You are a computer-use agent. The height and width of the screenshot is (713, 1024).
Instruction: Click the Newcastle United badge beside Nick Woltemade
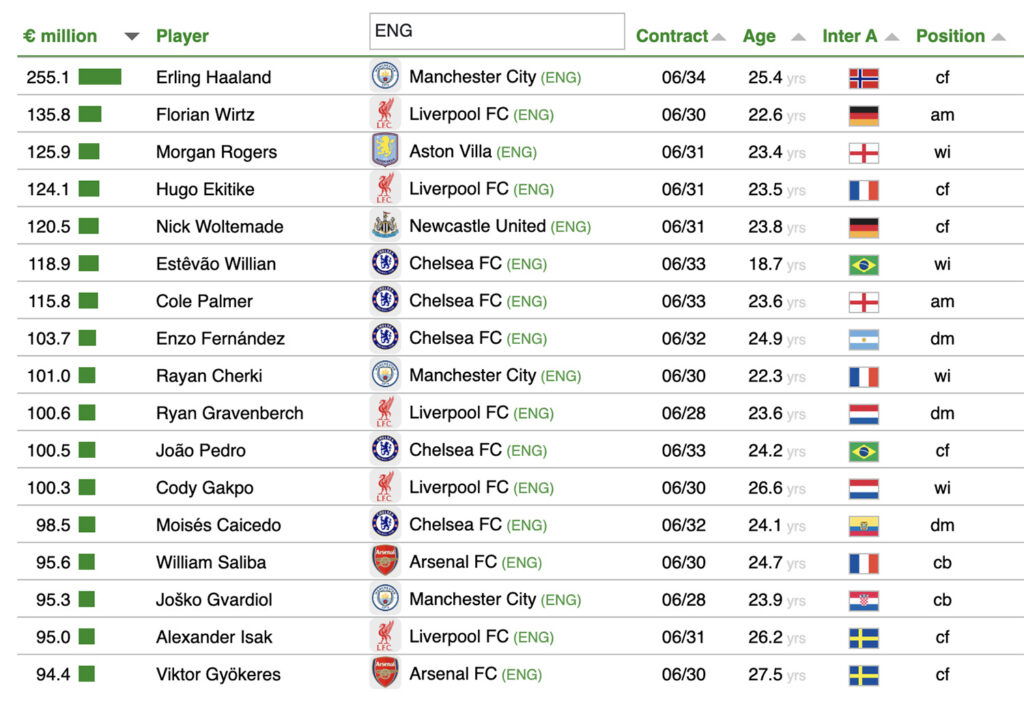(384, 226)
